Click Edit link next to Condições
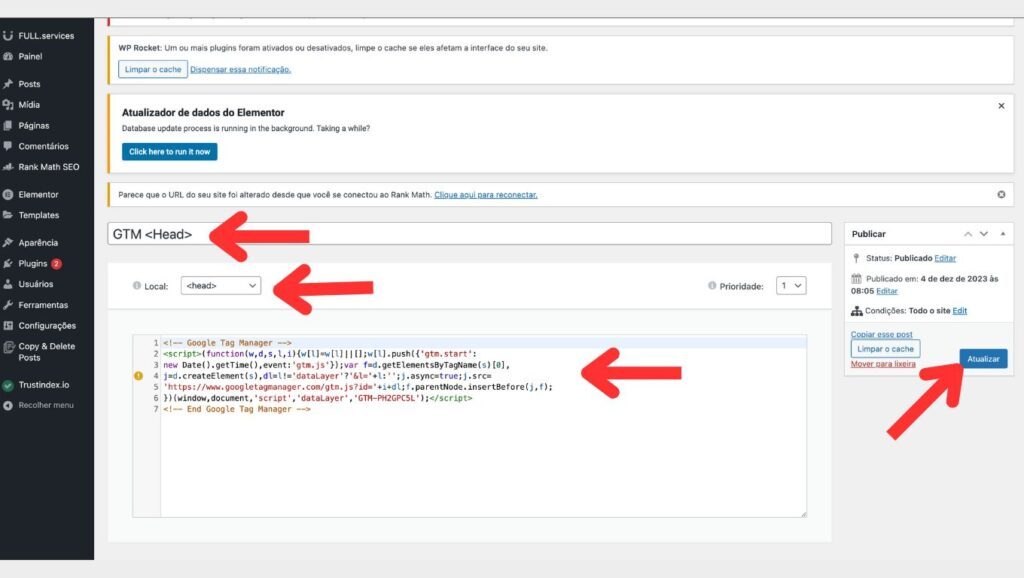 point(959,311)
